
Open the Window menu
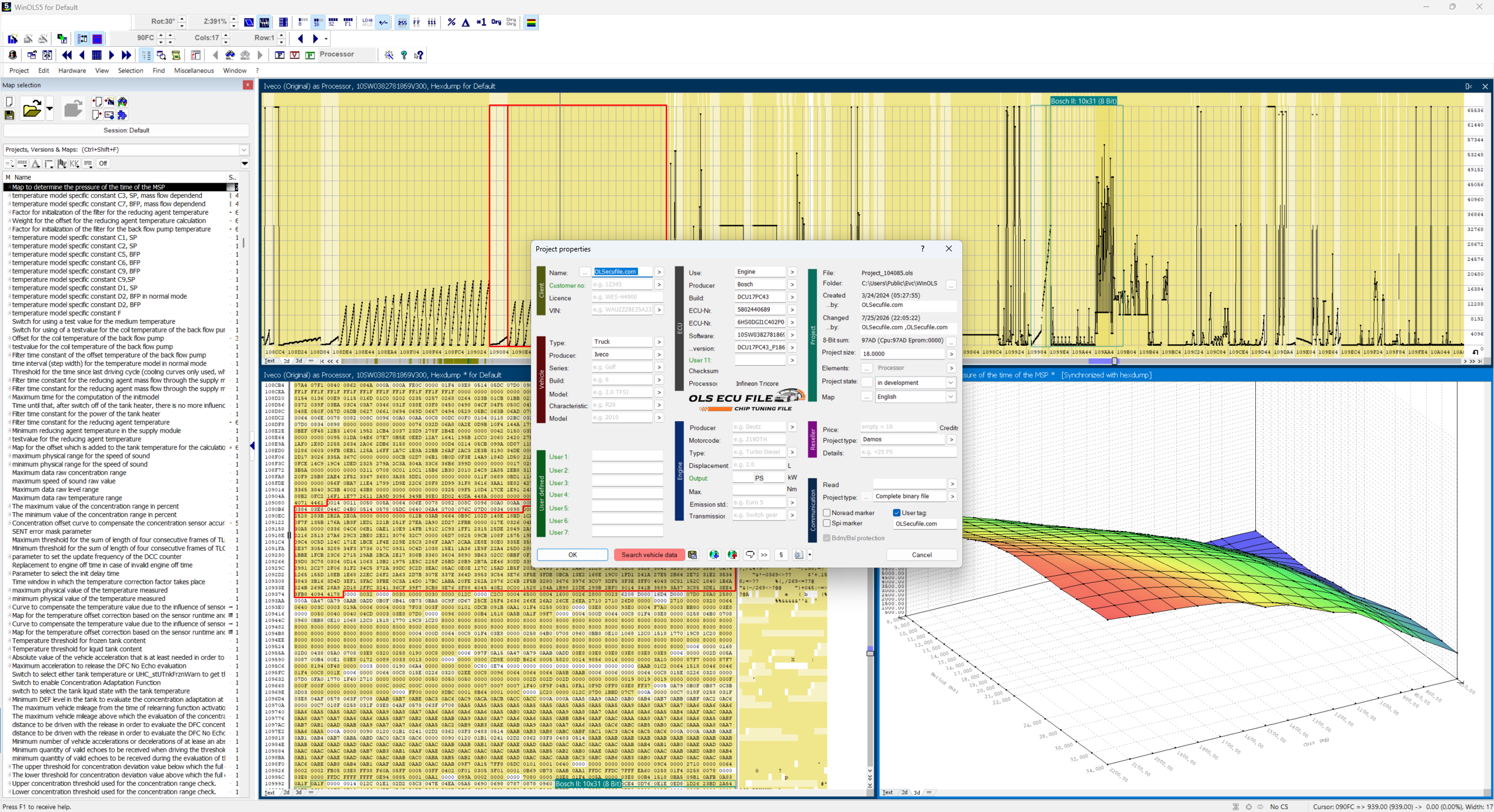[235, 71]
